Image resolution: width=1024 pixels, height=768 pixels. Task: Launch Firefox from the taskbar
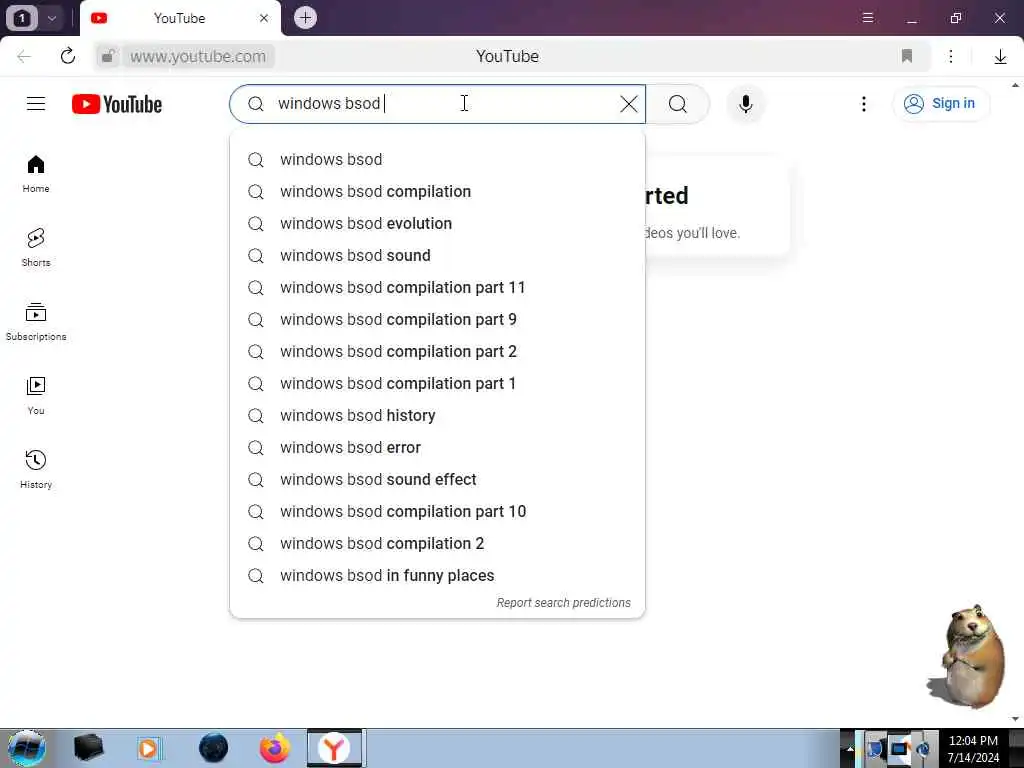tap(274, 748)
